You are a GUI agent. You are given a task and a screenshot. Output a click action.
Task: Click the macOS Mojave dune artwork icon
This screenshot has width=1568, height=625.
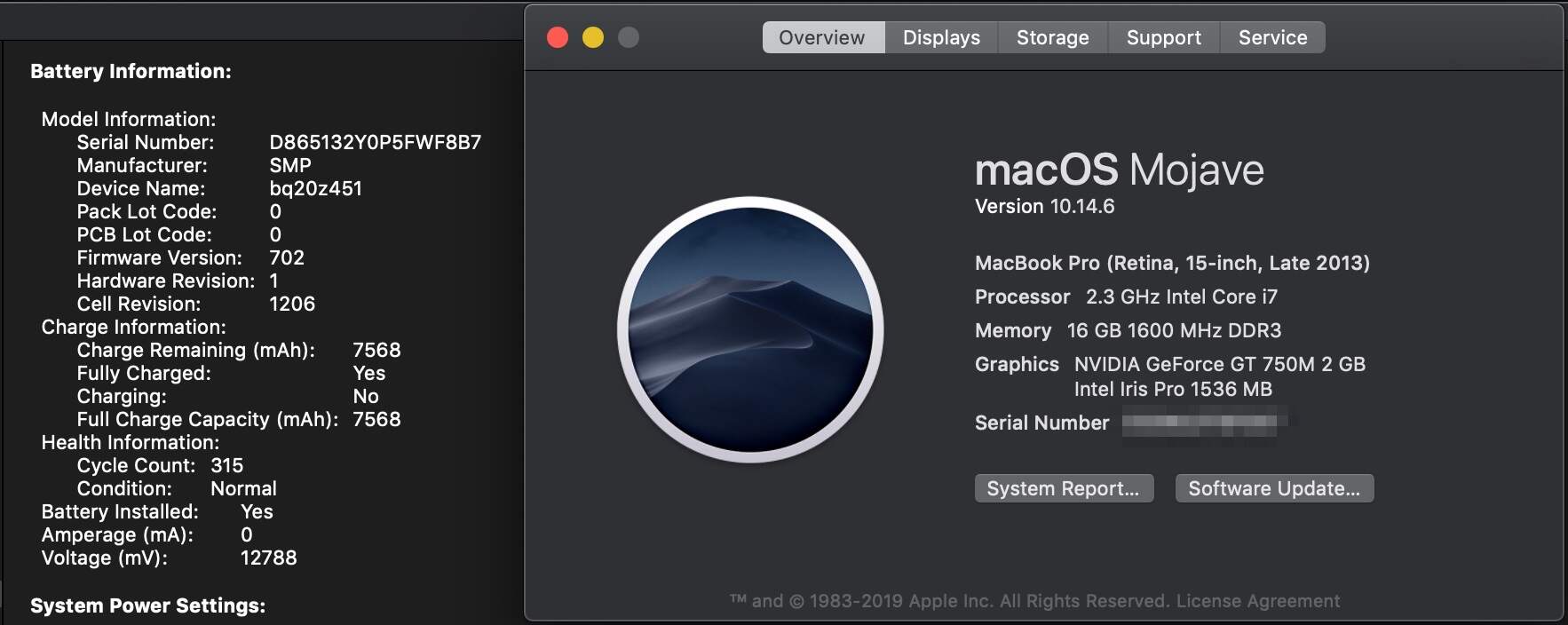tap(750, 329)
